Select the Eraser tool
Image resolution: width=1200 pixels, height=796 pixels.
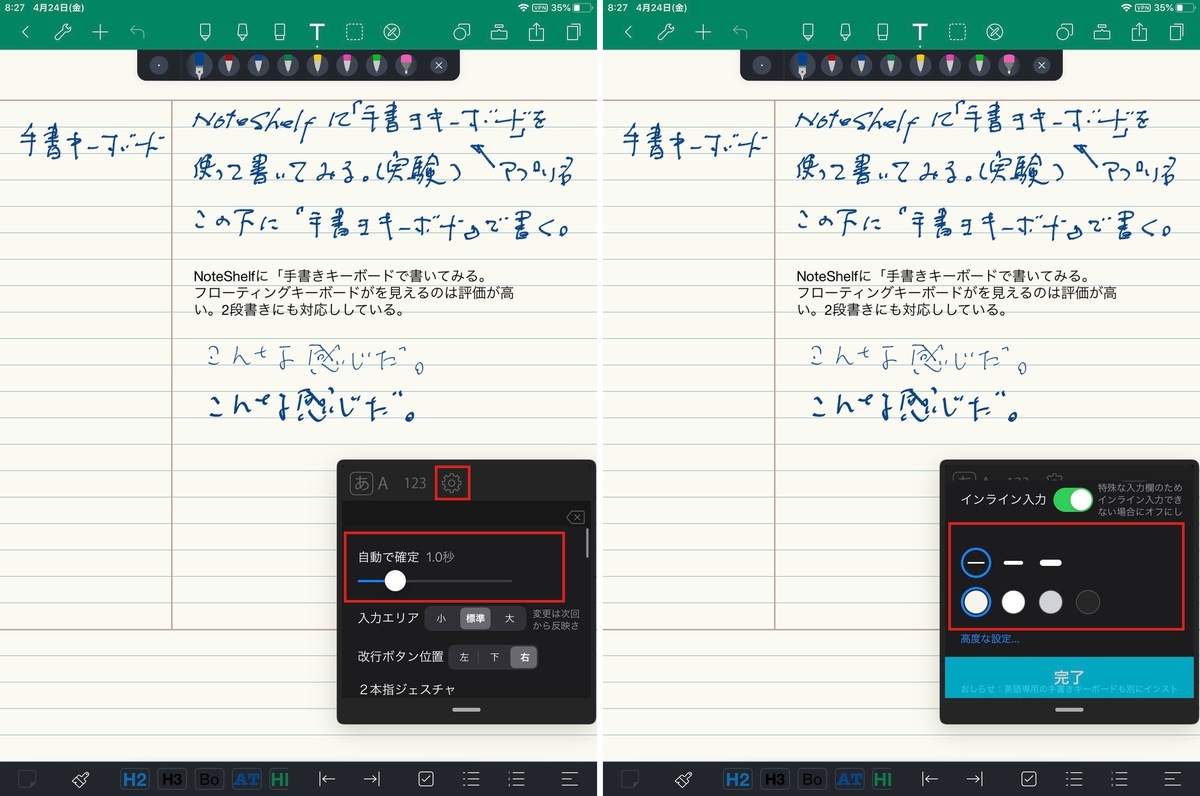pyautogui.click(x=280, y=30)
